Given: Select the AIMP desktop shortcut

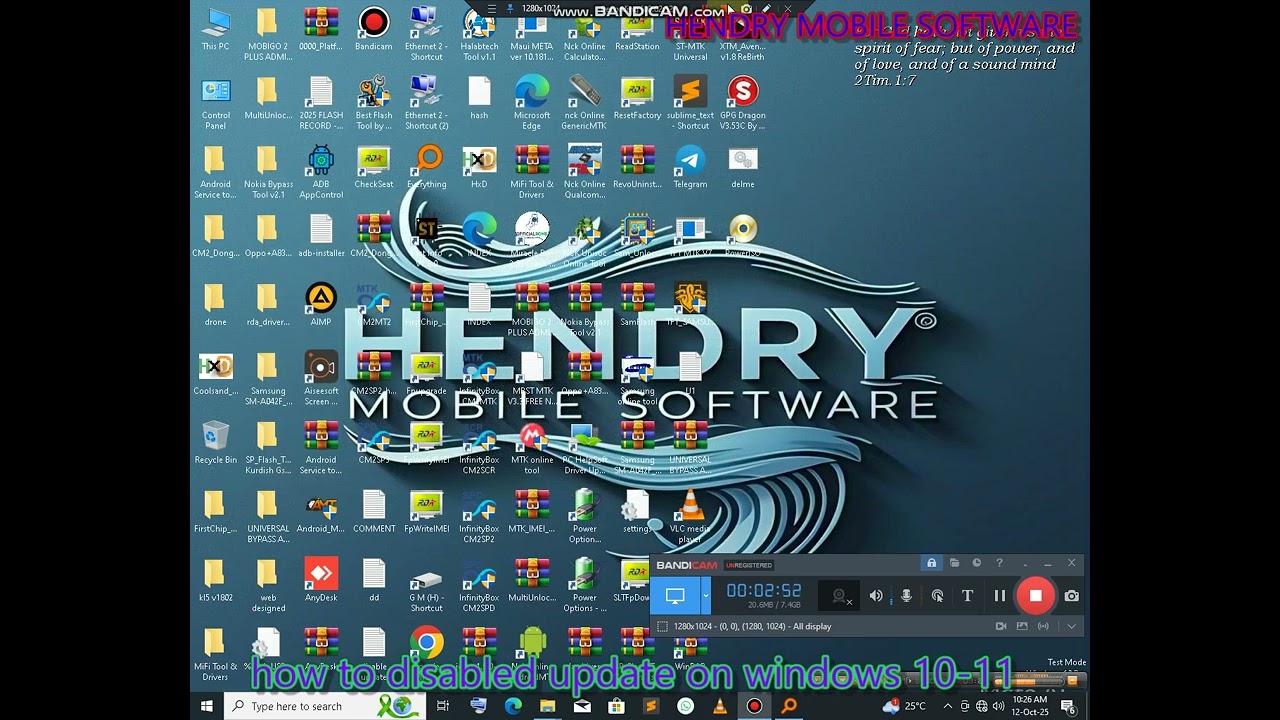Looking at the screenshot, I should pos(321,305).
